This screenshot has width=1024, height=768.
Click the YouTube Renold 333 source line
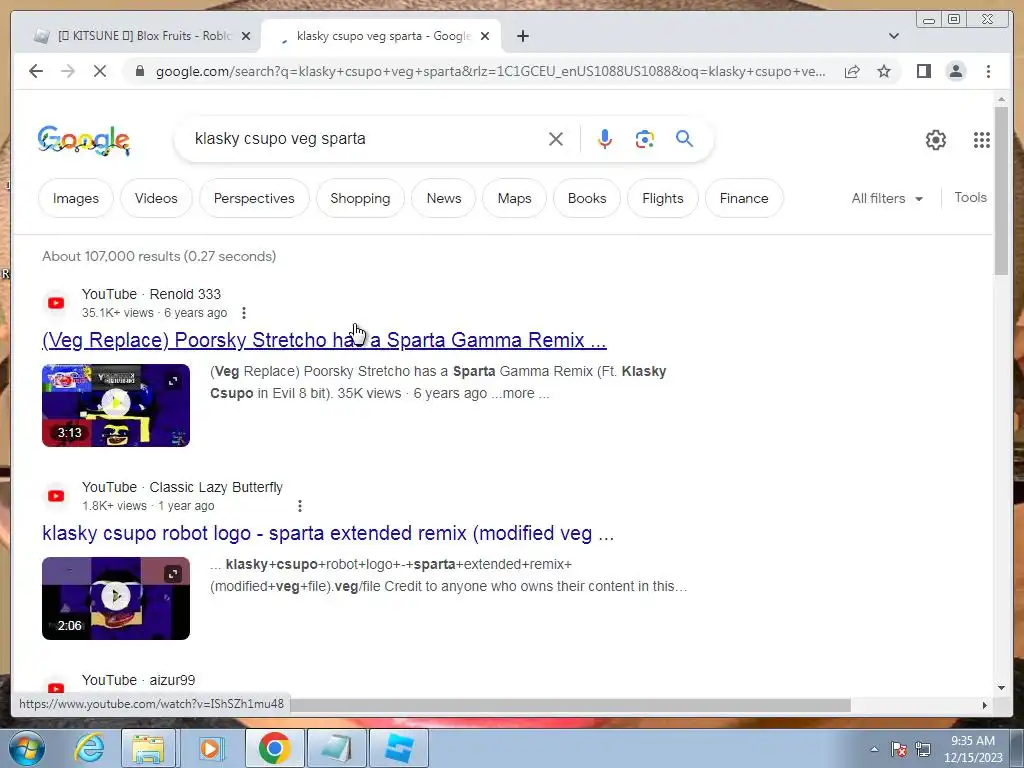[x=151, y=294]
